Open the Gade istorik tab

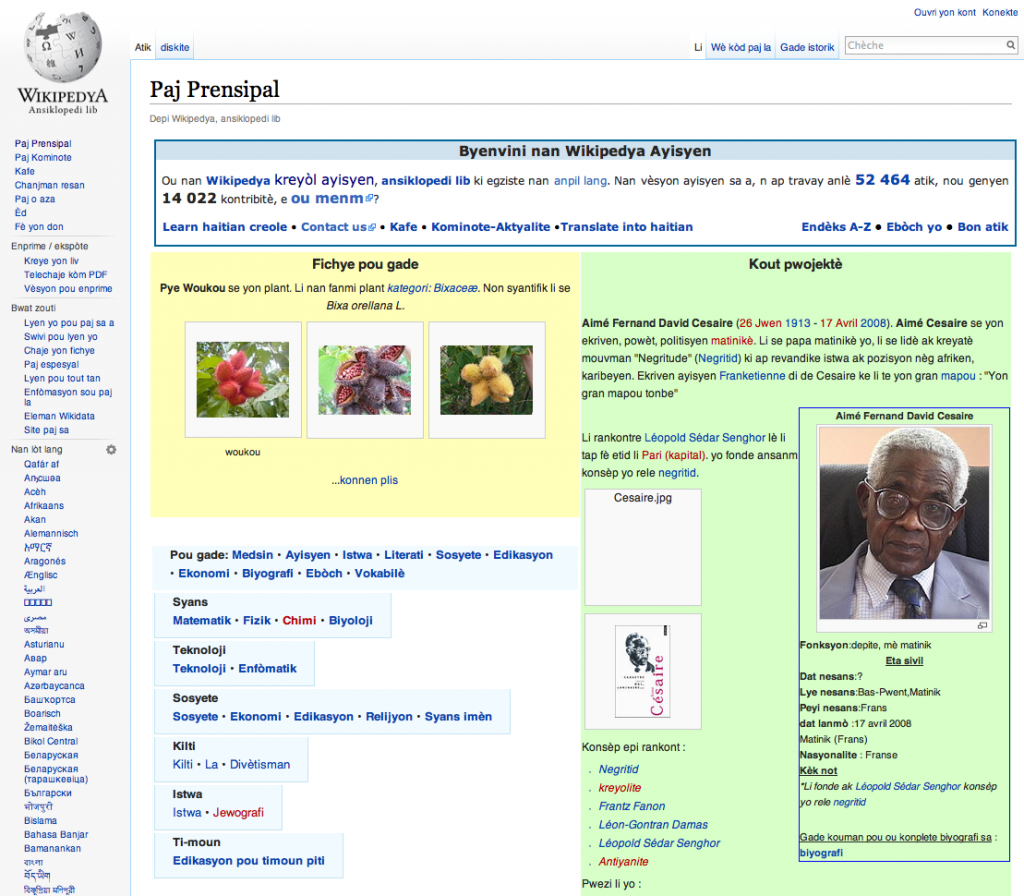[807, 48]
